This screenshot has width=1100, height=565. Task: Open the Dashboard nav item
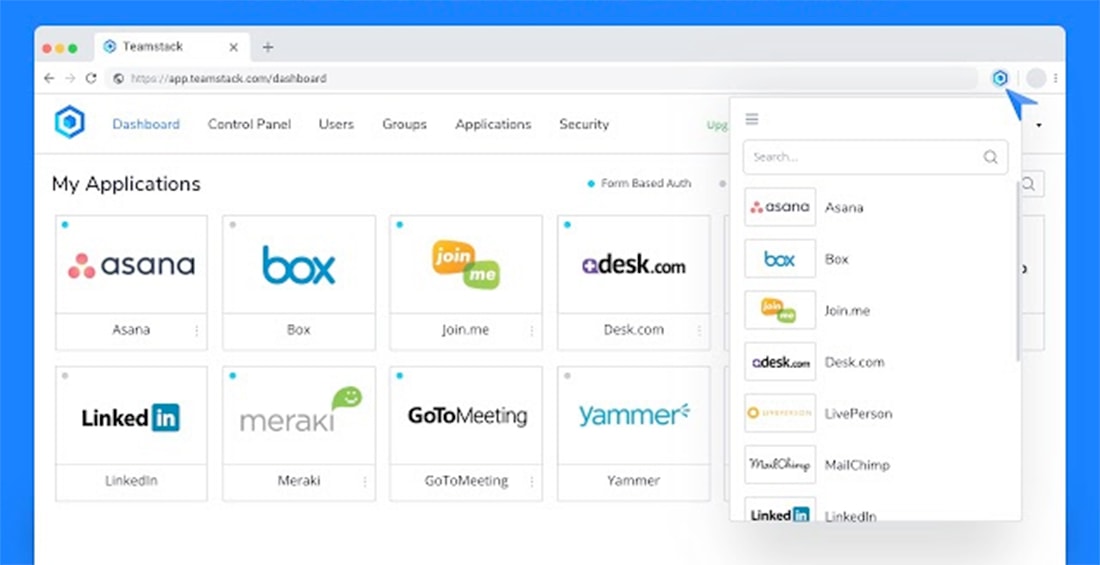(146, 124)
